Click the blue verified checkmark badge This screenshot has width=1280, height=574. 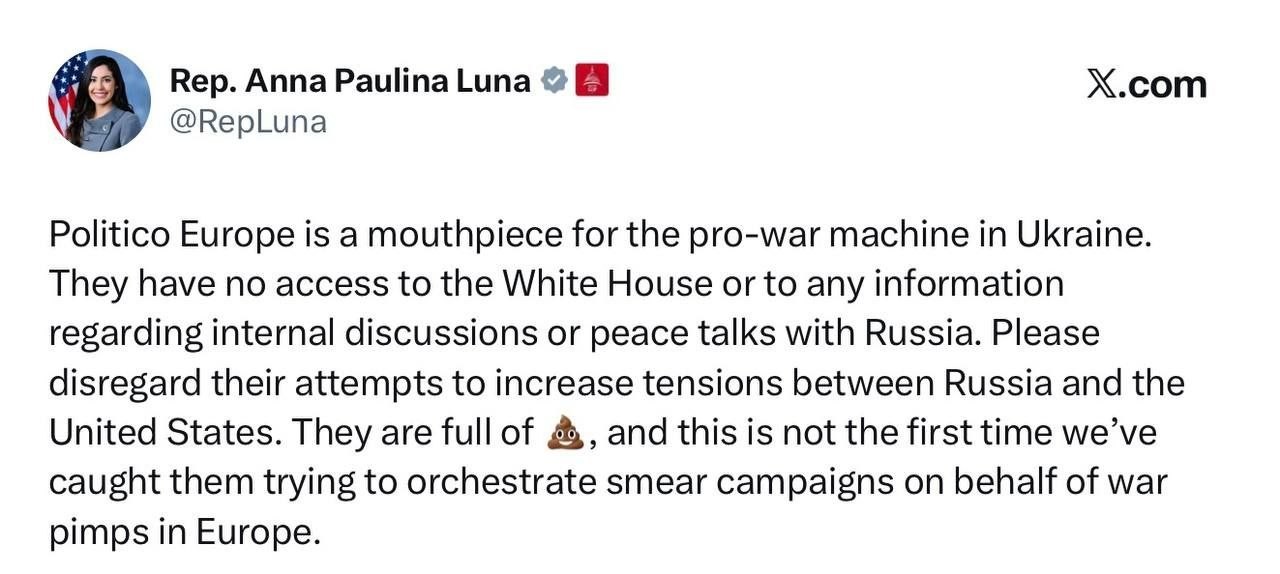pos(553,81)
